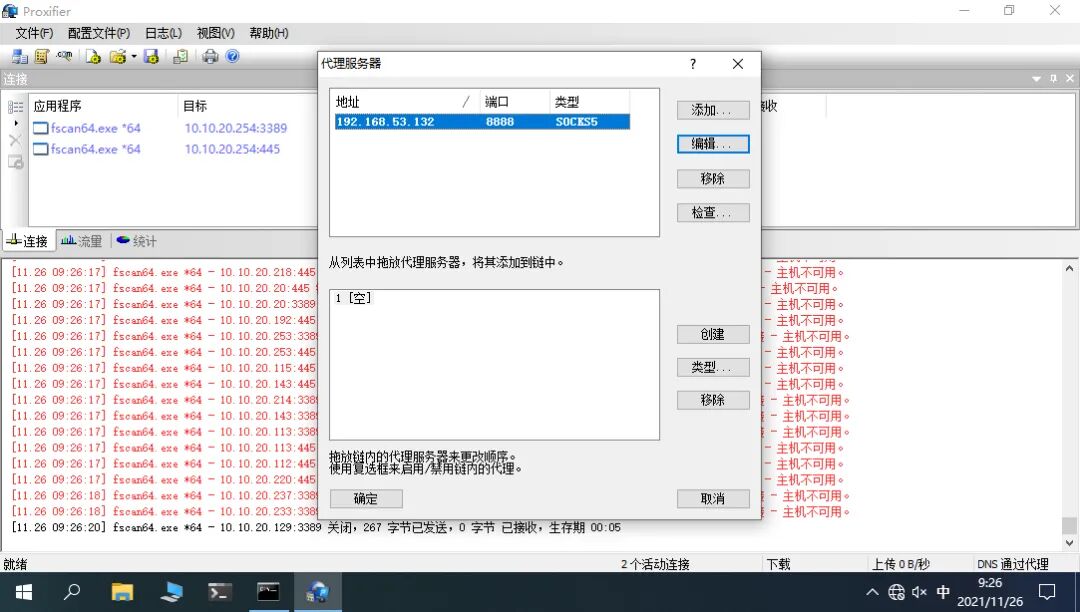The image size is (1080, 612).
Task: Click the bottom icon in connections sidebar
Action: click(15, 162)
